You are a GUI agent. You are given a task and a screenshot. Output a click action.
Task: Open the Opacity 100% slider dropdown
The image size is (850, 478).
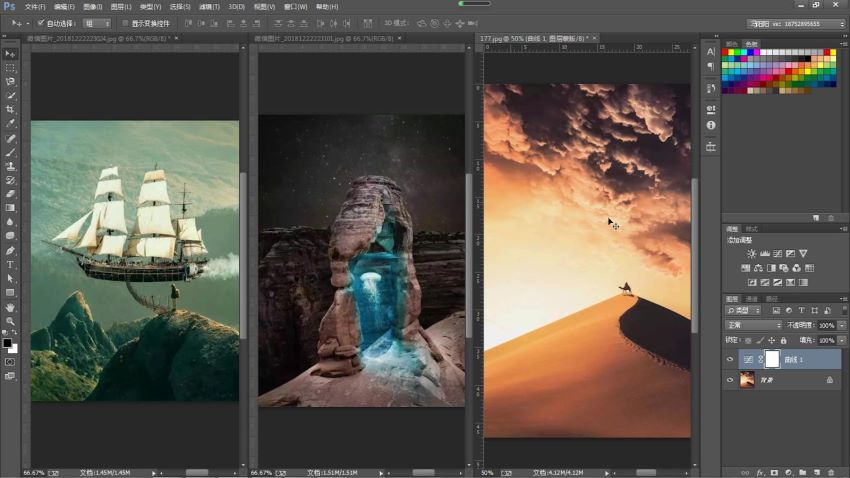[x=842, y=325]
